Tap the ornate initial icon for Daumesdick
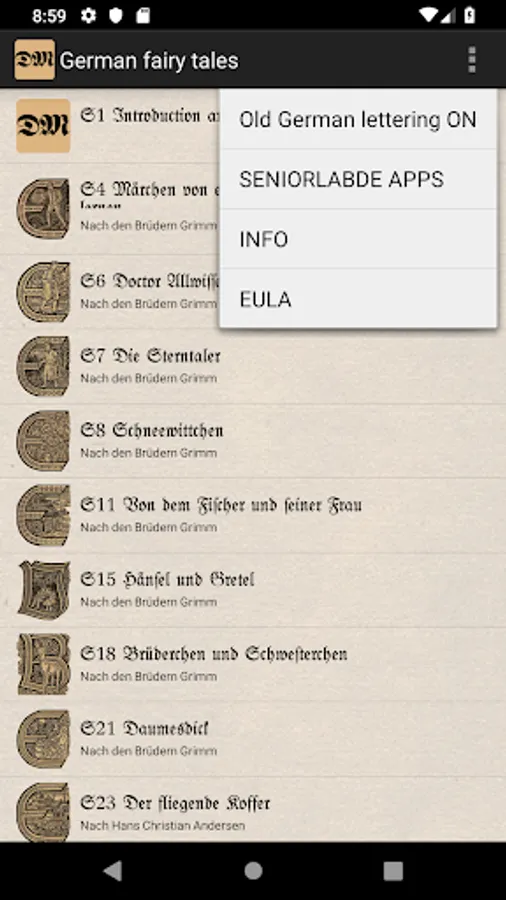Viewport: 506px width, 900px height. point(43,739)
